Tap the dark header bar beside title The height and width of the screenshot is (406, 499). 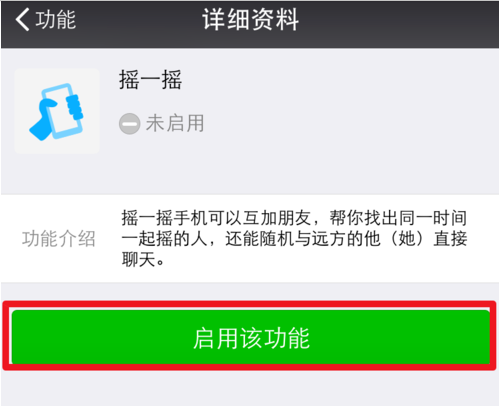[x=398, y=23]
